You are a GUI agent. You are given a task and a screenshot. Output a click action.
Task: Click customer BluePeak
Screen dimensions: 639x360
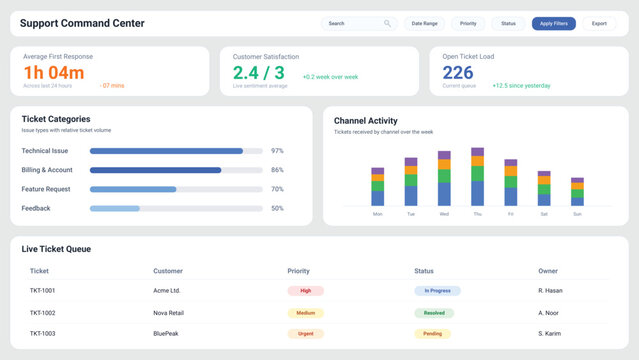(166, 333)
